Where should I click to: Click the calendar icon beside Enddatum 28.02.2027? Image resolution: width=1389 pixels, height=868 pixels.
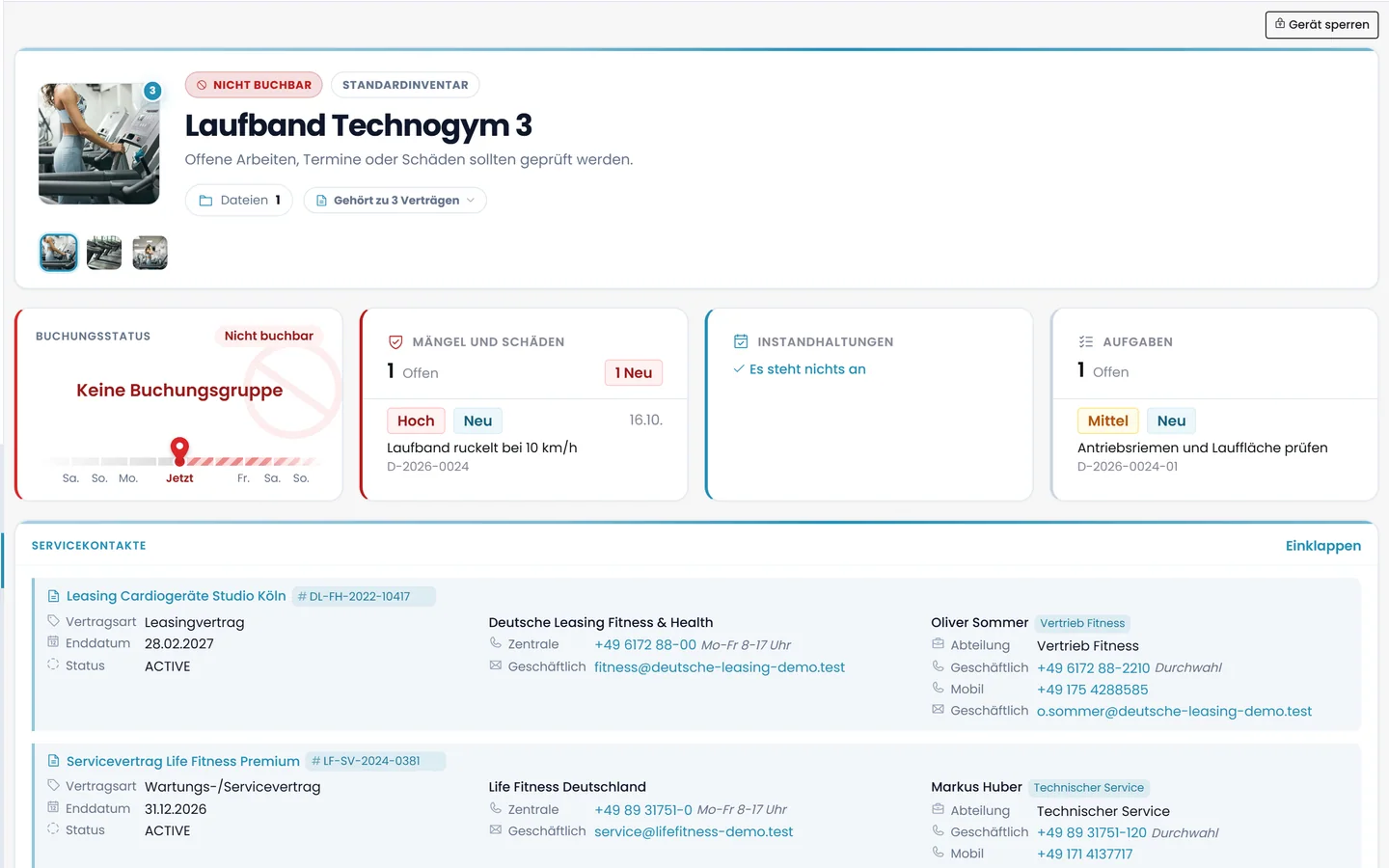[53, 642]
